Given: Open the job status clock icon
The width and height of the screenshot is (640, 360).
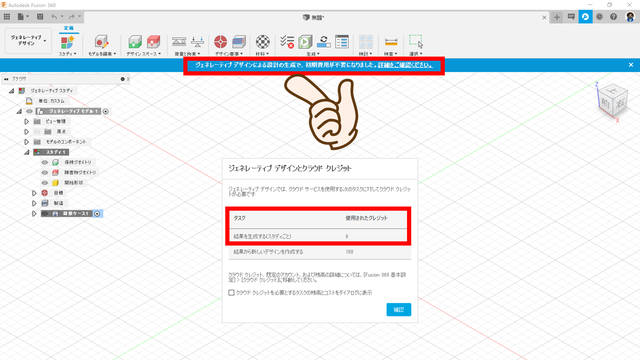Looking at the screenshot, I should click(x=599, y=17).
